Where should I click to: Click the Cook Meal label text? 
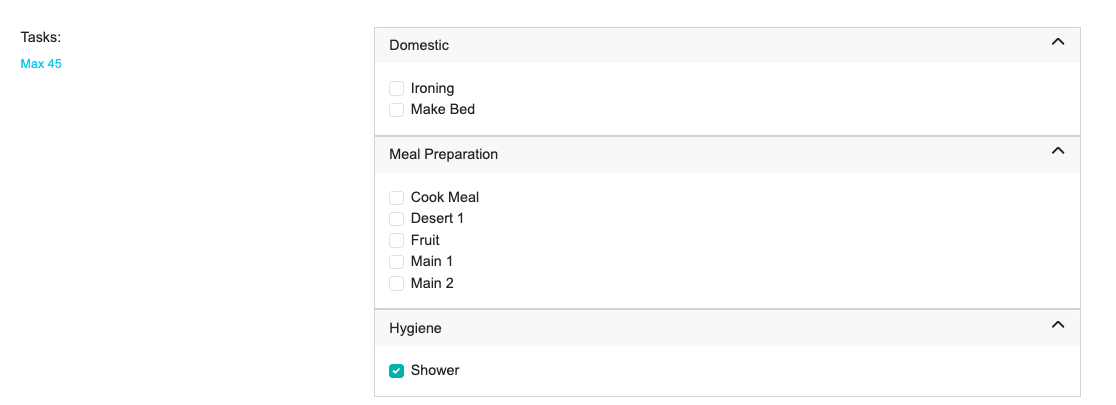click(445, 198)
